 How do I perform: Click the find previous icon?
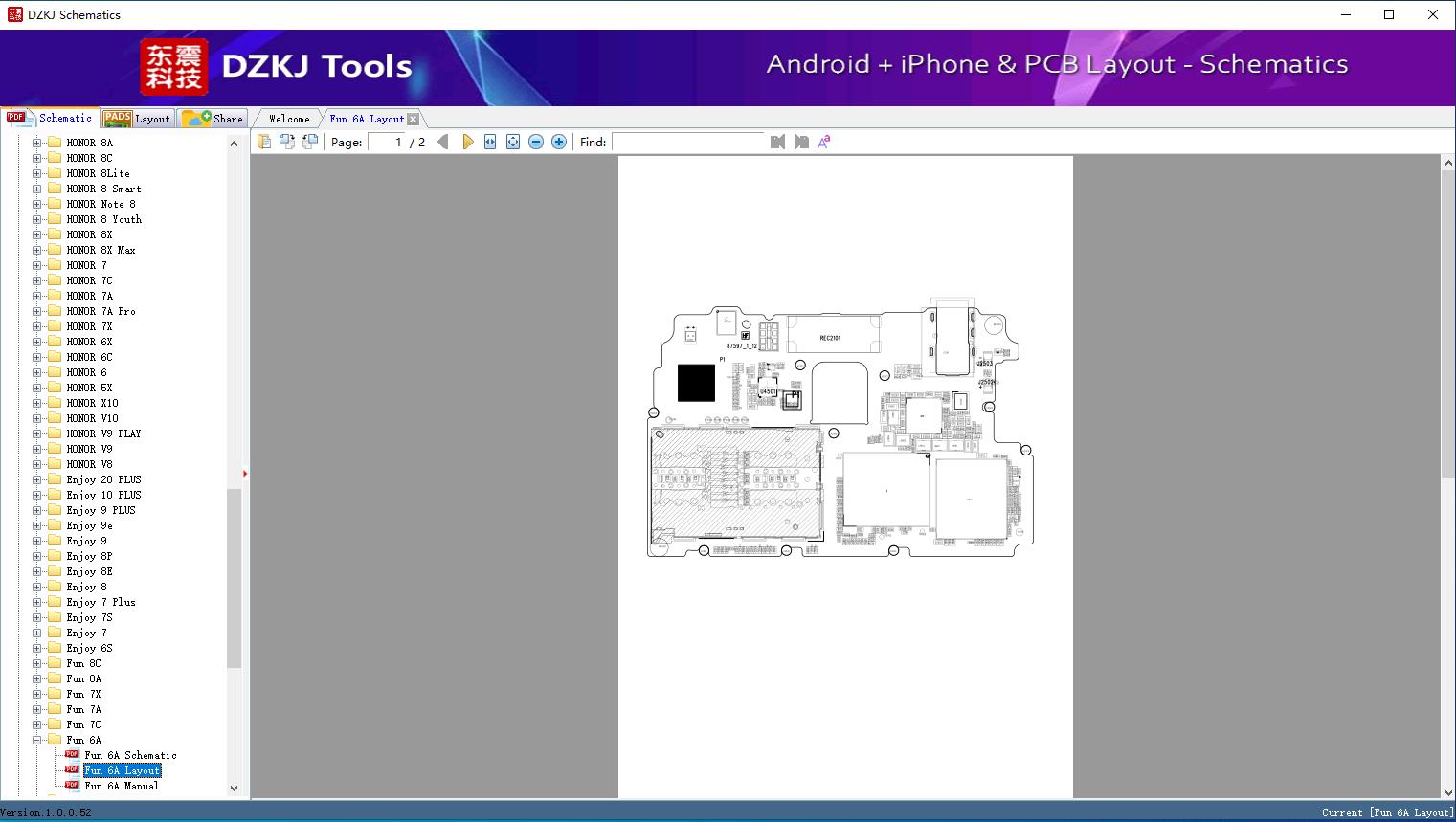[x=777, y=142]
